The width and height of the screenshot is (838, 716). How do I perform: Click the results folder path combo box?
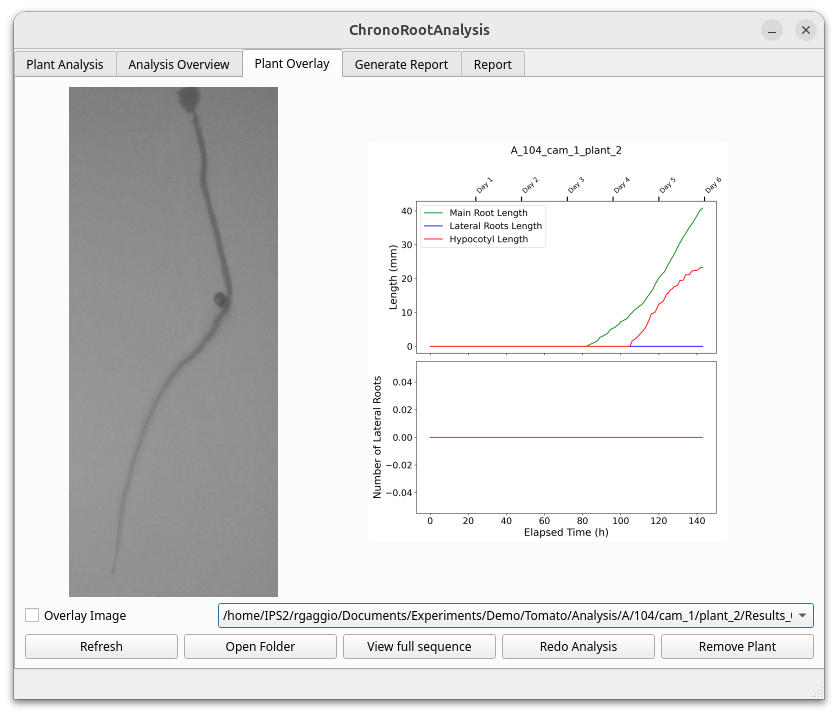[x=505, y=616]
